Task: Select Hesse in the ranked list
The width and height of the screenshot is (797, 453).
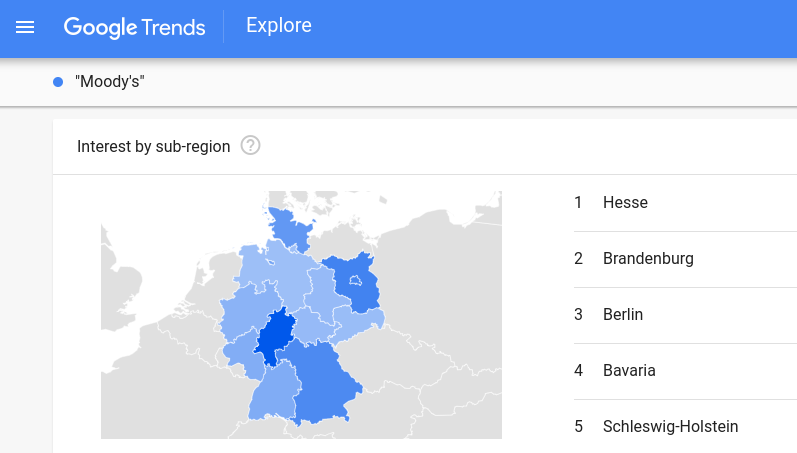Action: point(625,203)
